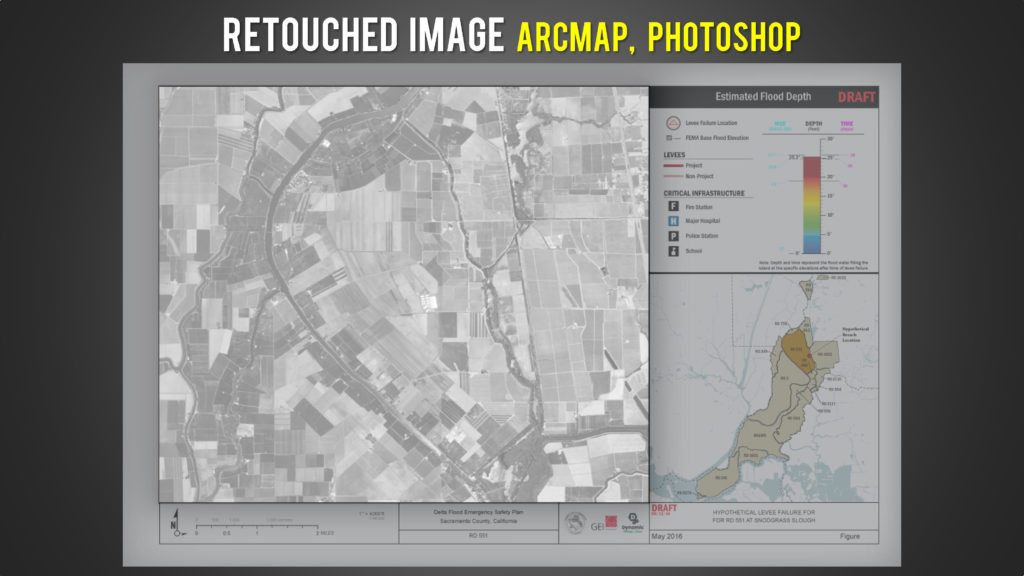Click the 'Levee Failure Location' legend label
Image resolution: width=1024 pixels, height=576 pixels.
(x=711, y=123)
